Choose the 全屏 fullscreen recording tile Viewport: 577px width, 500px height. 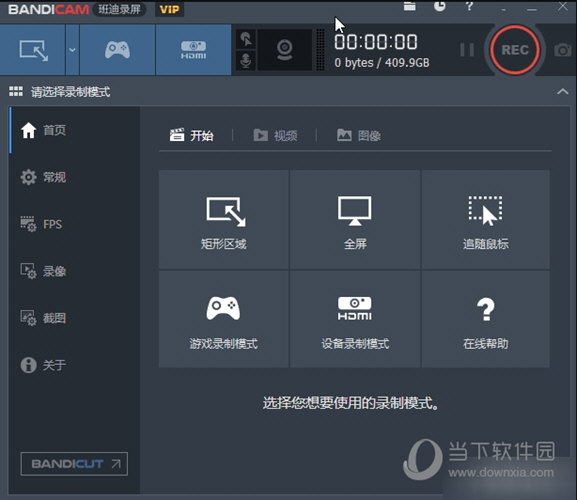(x=355, y=220)
